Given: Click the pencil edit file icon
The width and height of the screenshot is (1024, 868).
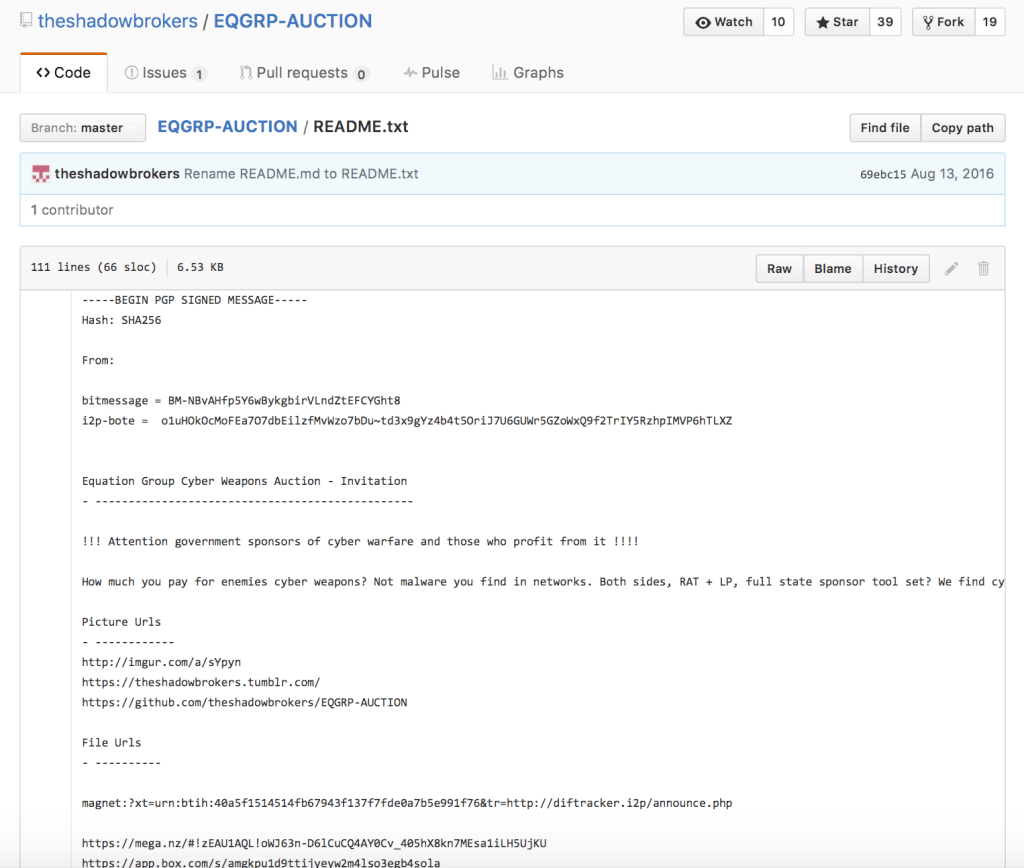Looking at the screenshot, I should [x=952, y=268].
